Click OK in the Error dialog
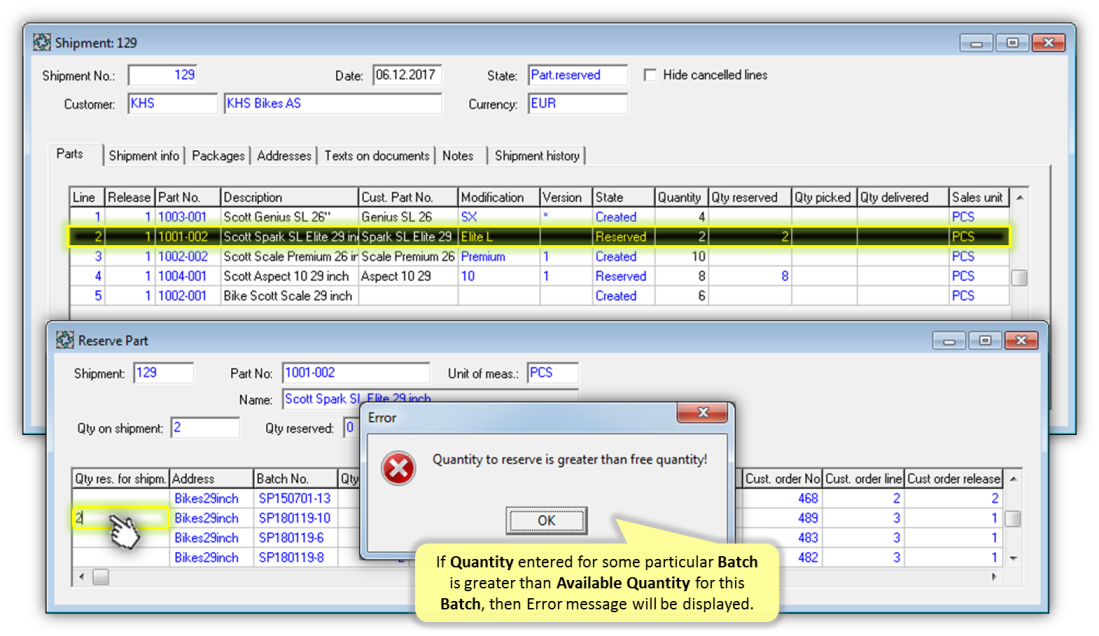Viewport: 1099px width, 636px height. point(546,520)
